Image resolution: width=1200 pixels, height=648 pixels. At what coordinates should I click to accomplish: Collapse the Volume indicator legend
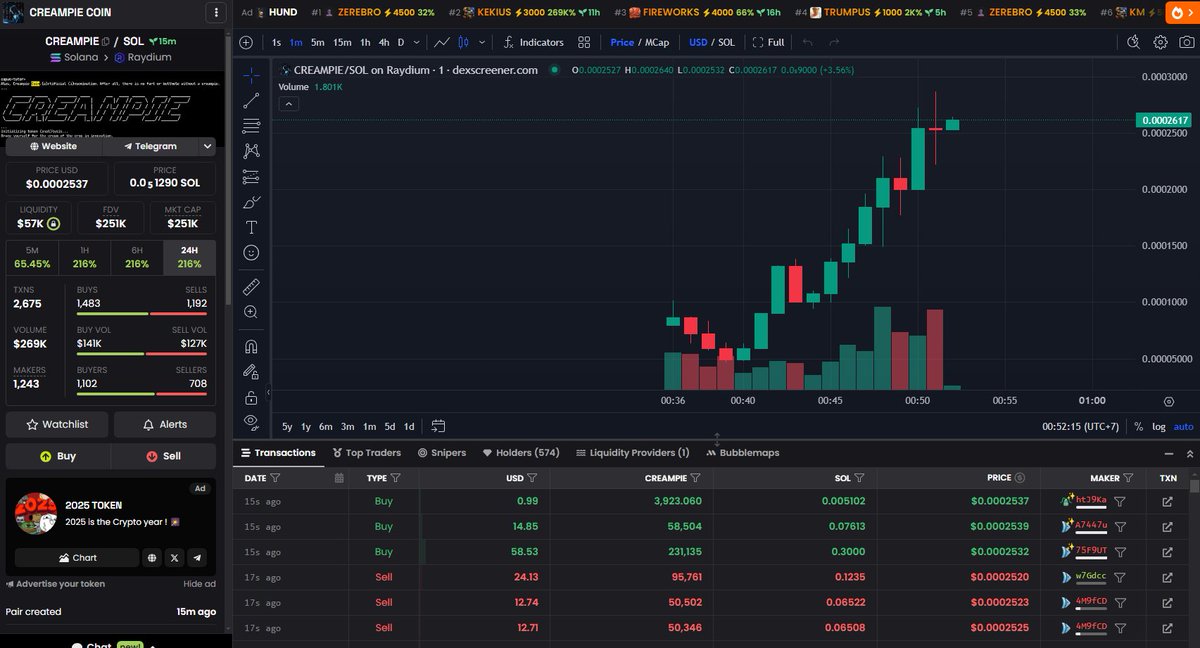[x=287, y=103]
